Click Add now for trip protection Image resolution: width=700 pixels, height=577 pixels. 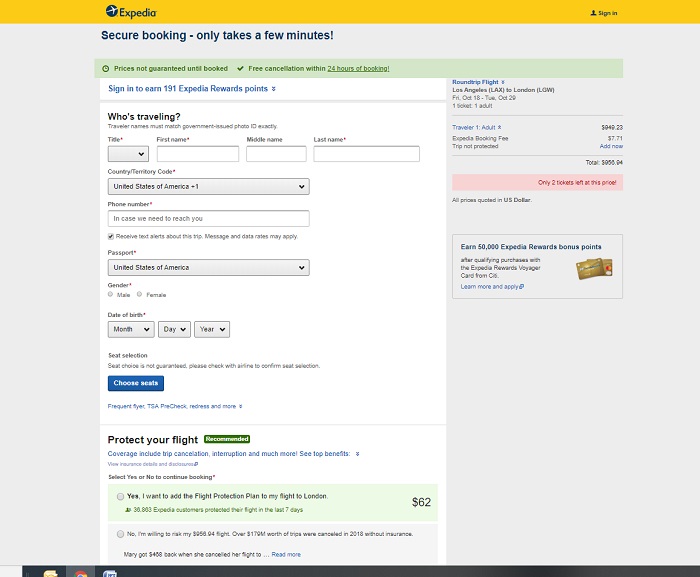click(611, 146)
